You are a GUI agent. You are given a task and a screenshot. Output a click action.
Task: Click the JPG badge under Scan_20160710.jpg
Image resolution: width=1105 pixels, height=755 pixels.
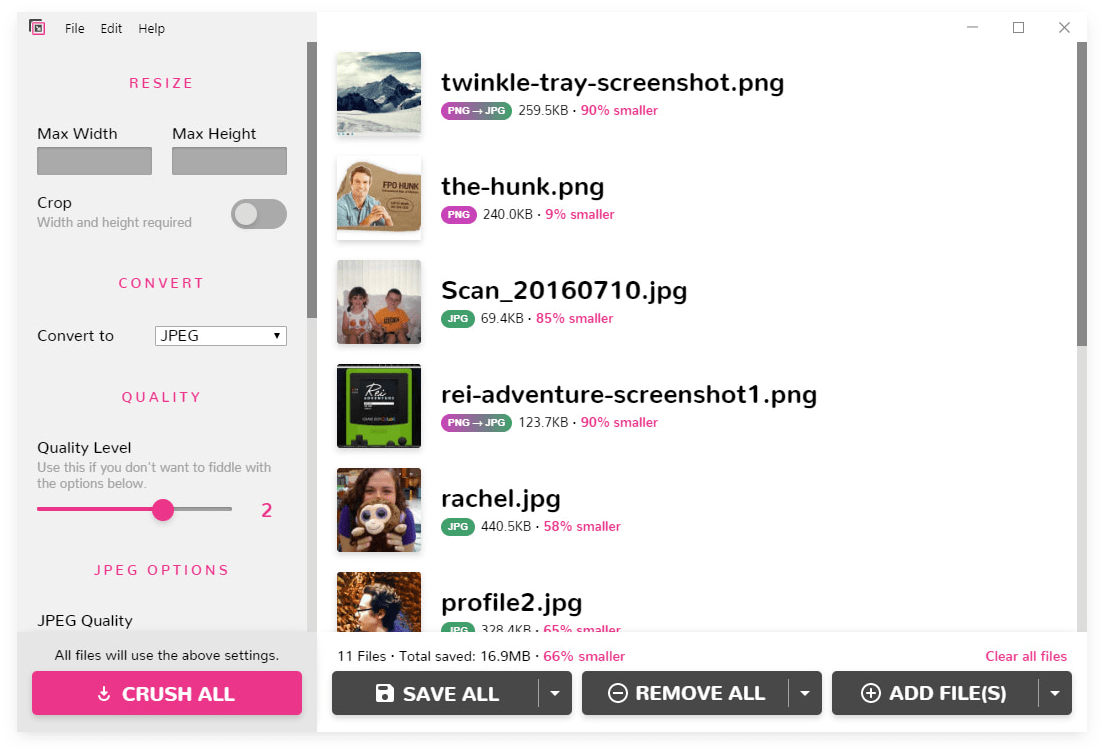point(457,319)
